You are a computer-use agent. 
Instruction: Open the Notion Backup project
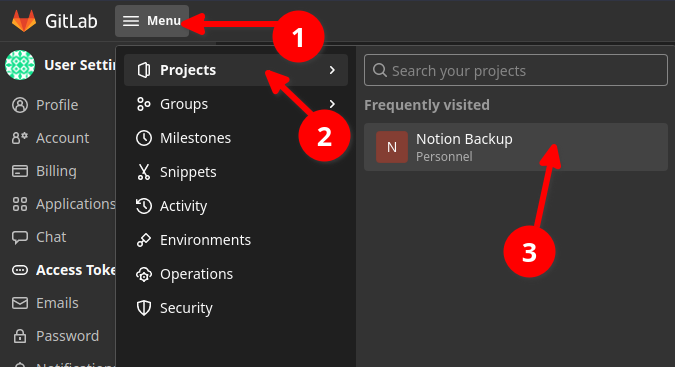(x=516, y=147)
